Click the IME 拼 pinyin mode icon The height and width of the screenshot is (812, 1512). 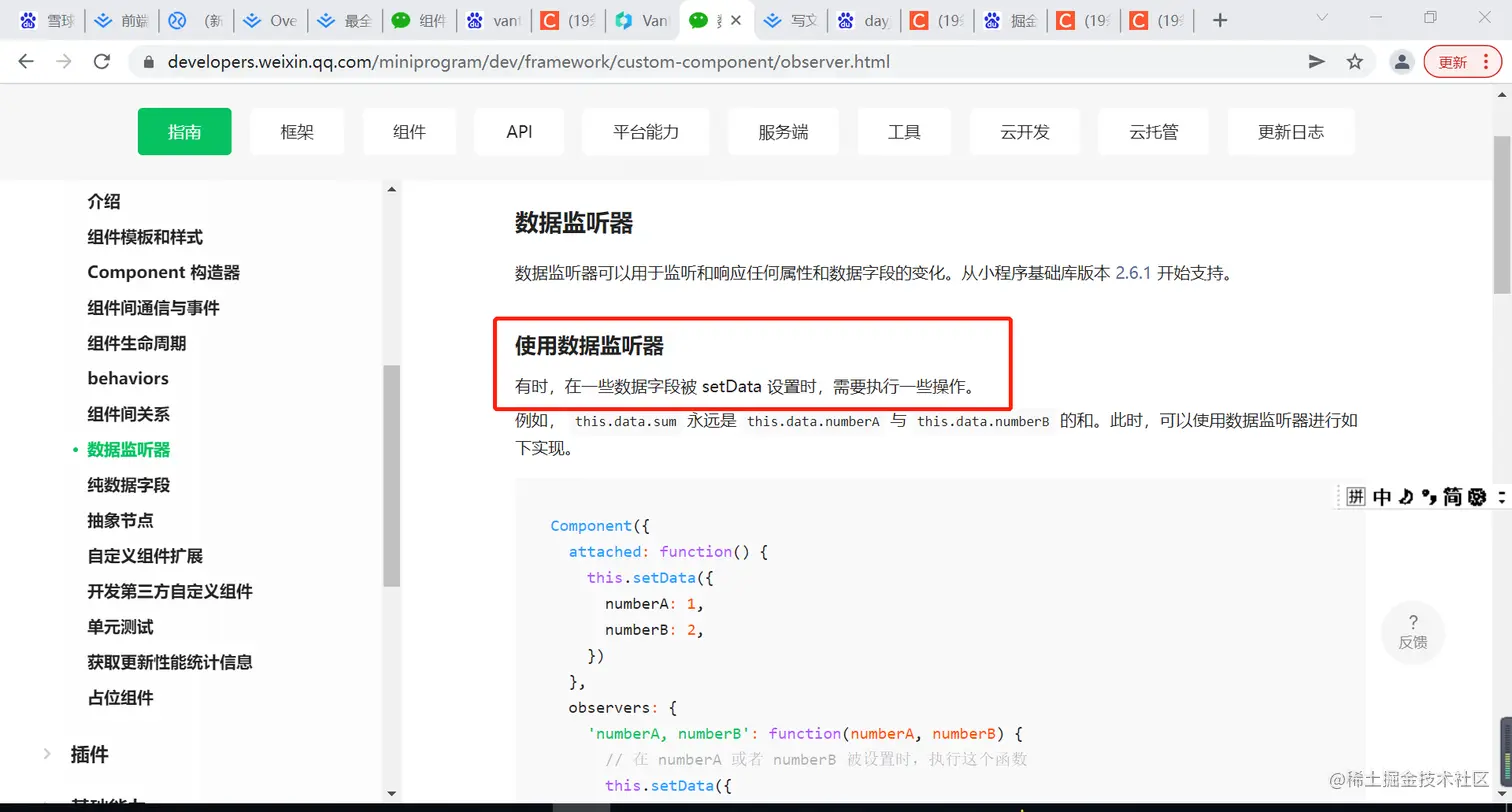[1356, 496]
